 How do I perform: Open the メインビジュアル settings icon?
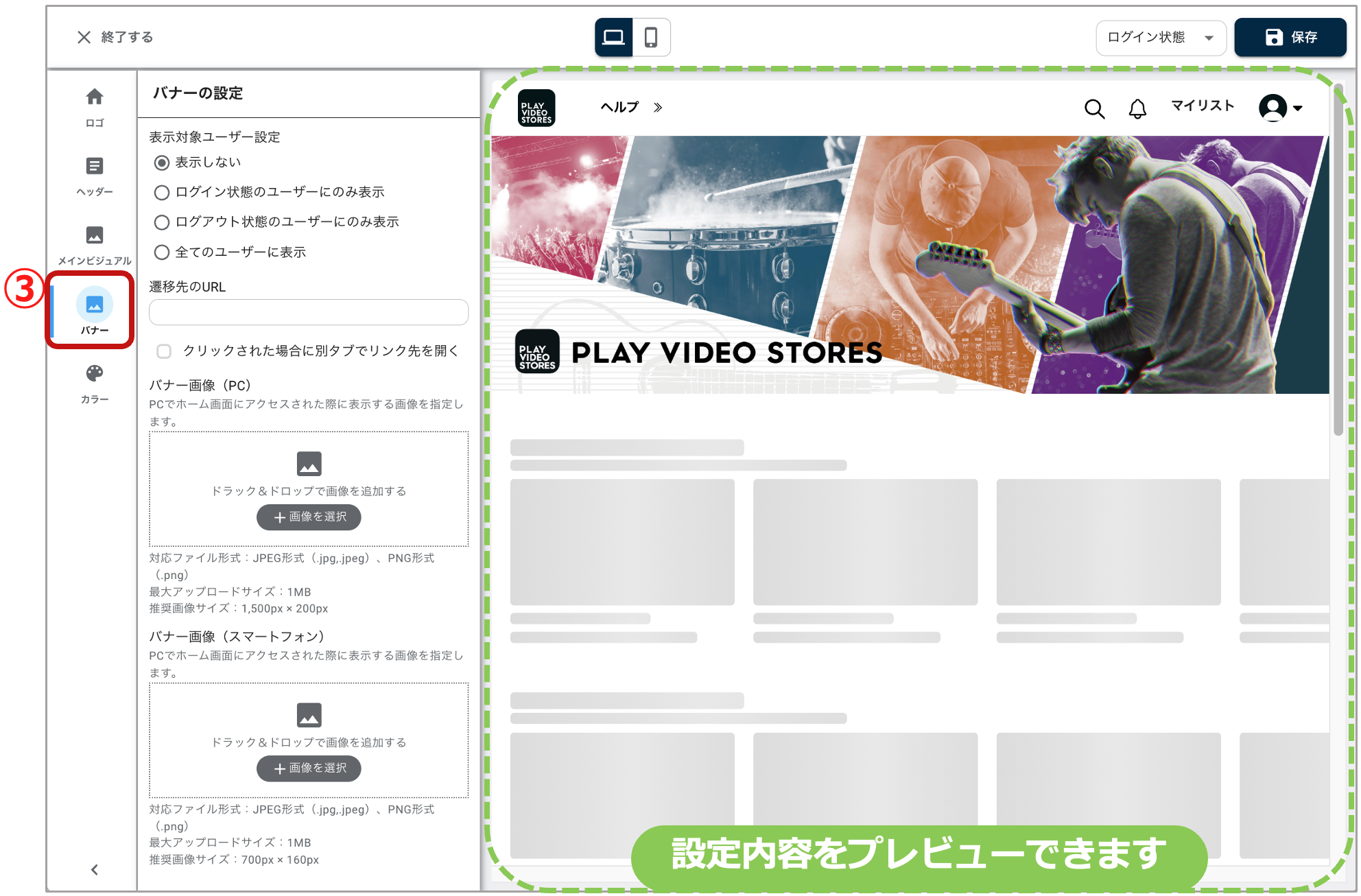click(x=95, y=235)
